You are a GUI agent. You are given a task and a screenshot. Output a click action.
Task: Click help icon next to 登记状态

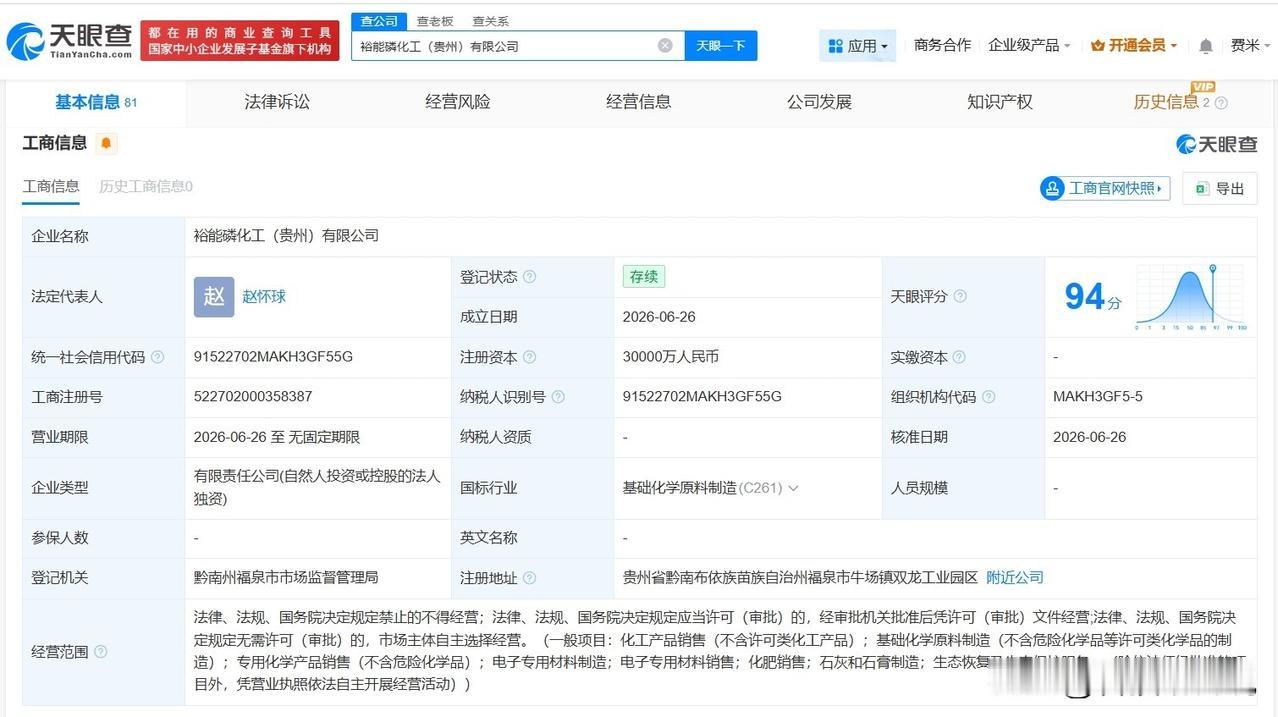(529, 277)
